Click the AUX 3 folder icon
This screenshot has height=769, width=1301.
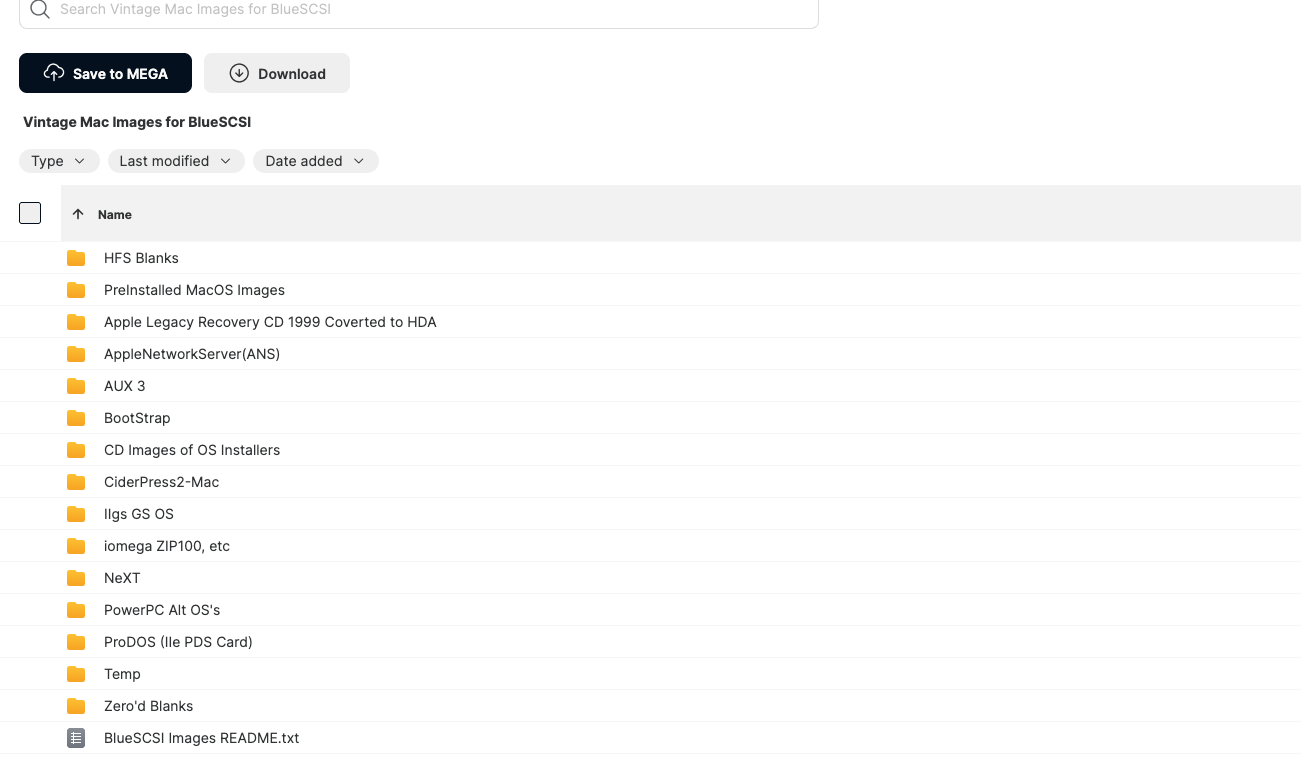[76, 386]
